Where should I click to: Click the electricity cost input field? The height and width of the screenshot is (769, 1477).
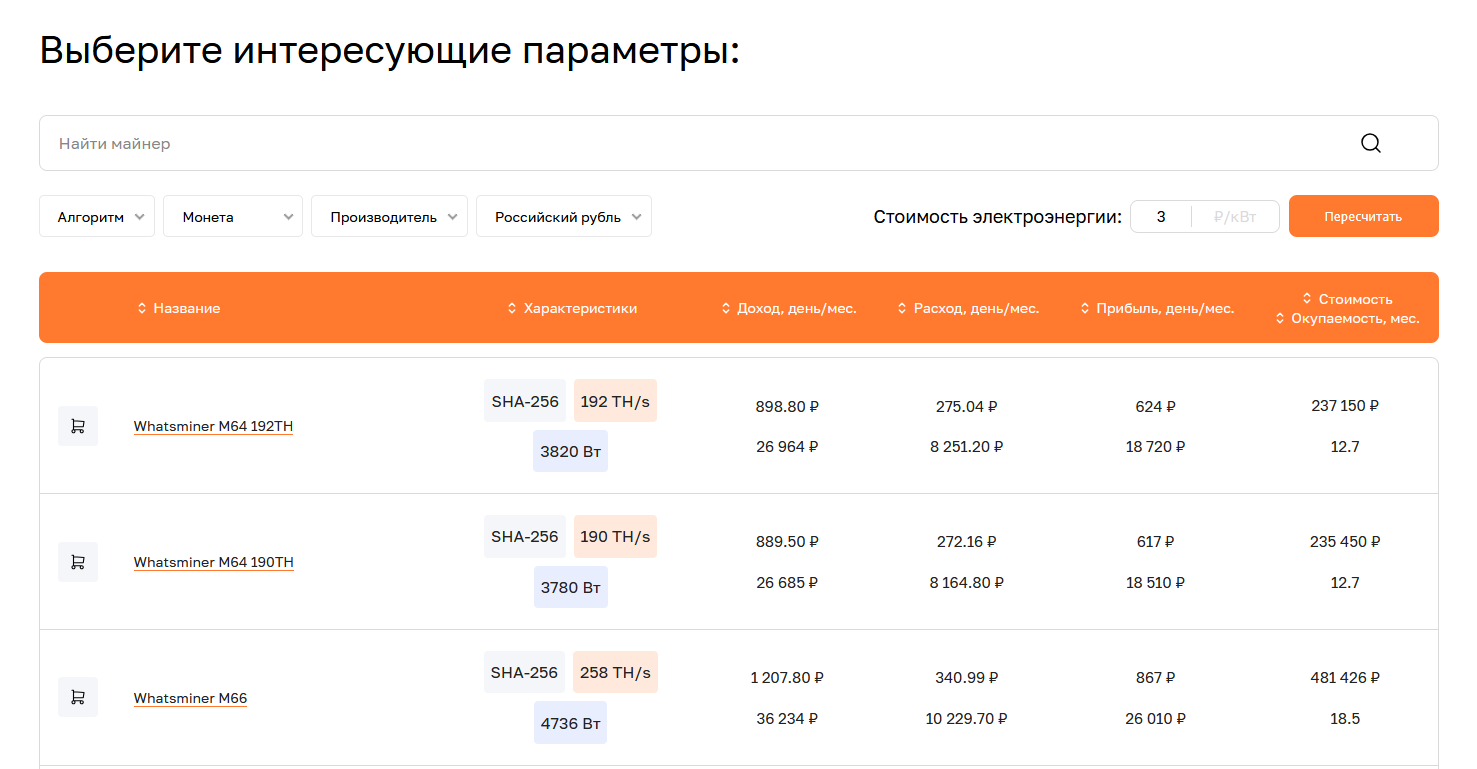(1161, 216)
